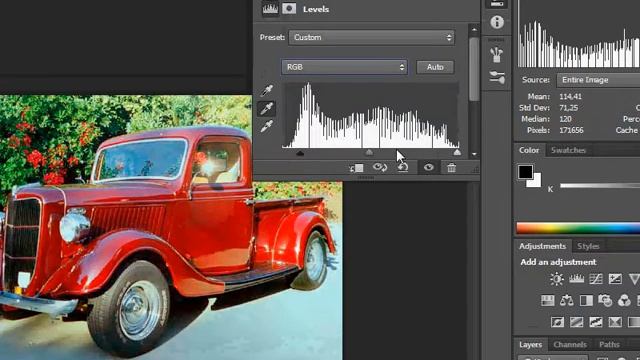640x360 pixels.
Task: Add a Brightness/Contrast adjustment
Action: click(557, 279)
